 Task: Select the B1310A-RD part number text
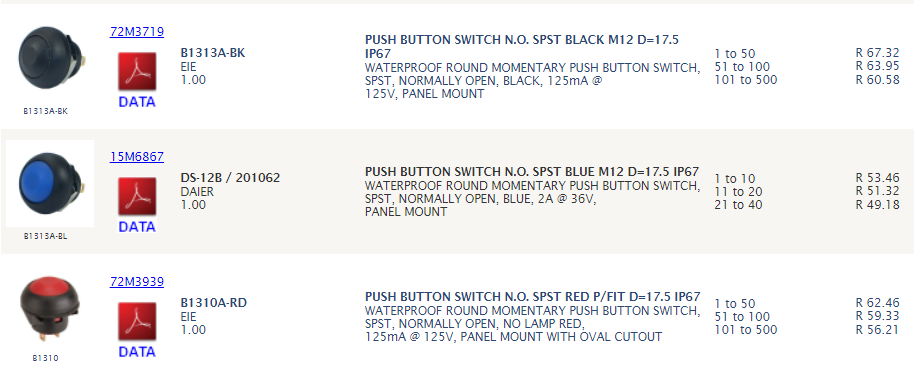pyautogui.click(x=213, y=303)
